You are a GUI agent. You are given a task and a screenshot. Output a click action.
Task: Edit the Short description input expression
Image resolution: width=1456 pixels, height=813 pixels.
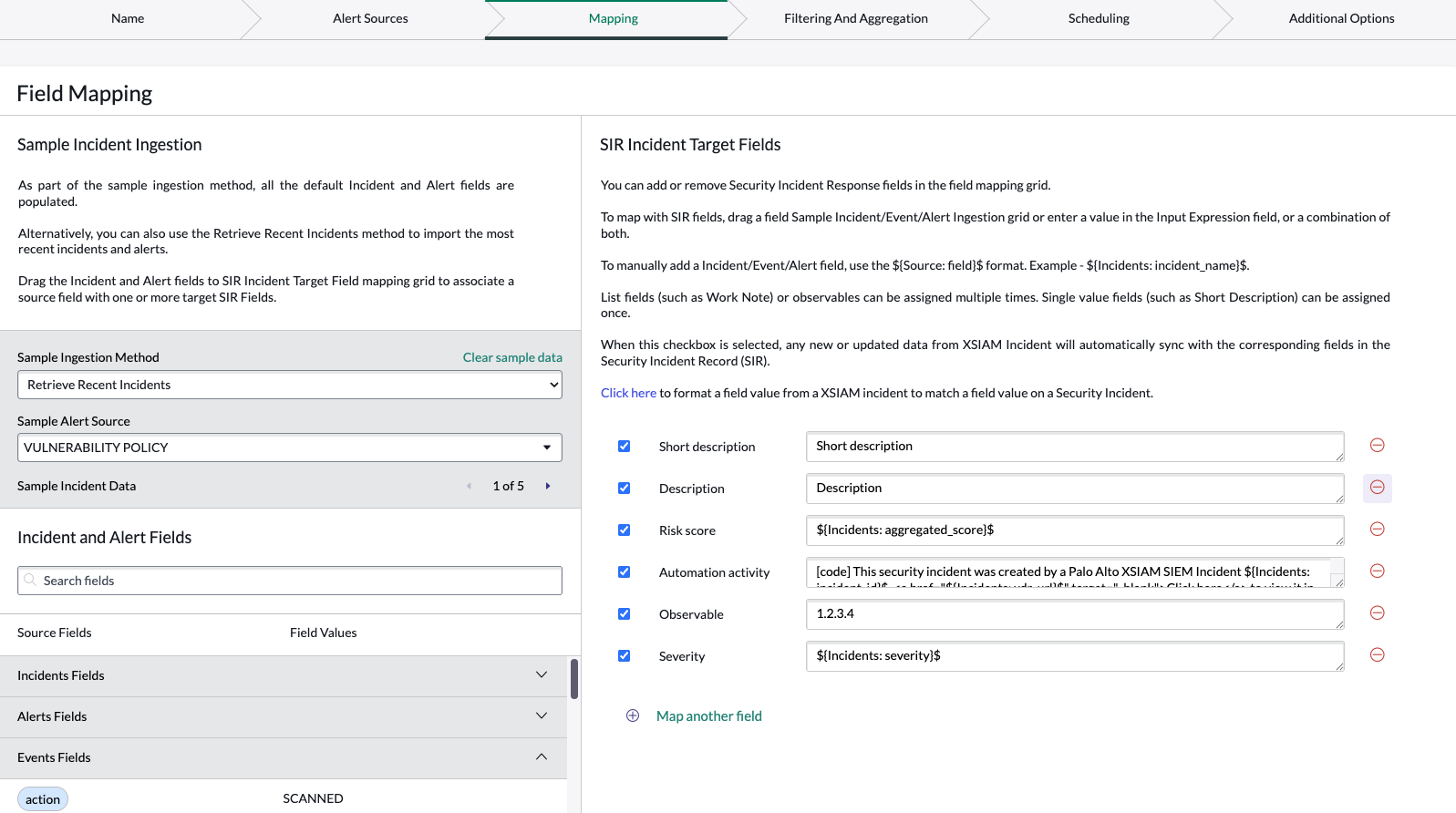coord(1075,447)
